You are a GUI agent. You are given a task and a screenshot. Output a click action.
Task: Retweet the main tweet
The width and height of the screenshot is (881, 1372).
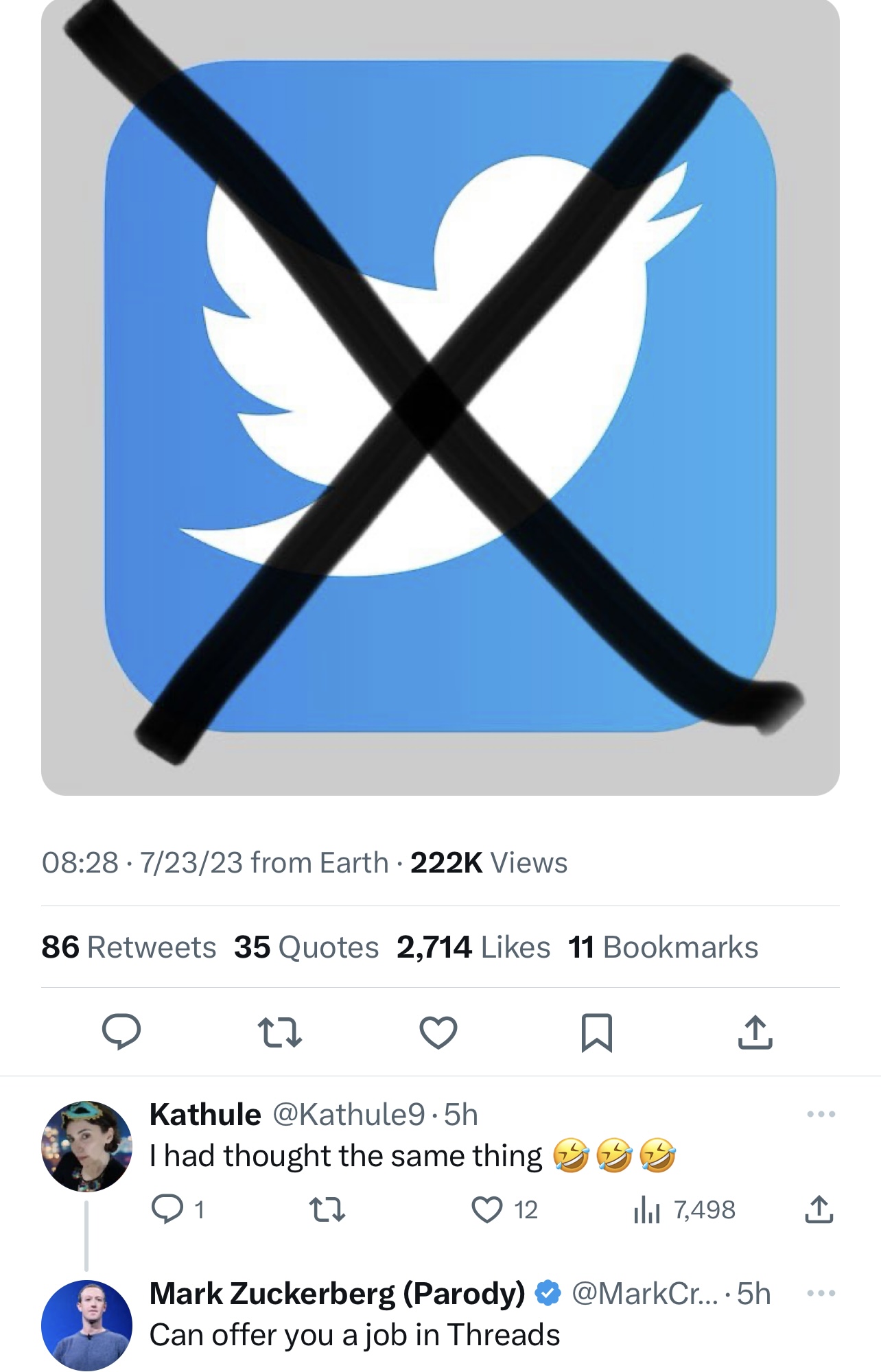(x=279, y=1032)
